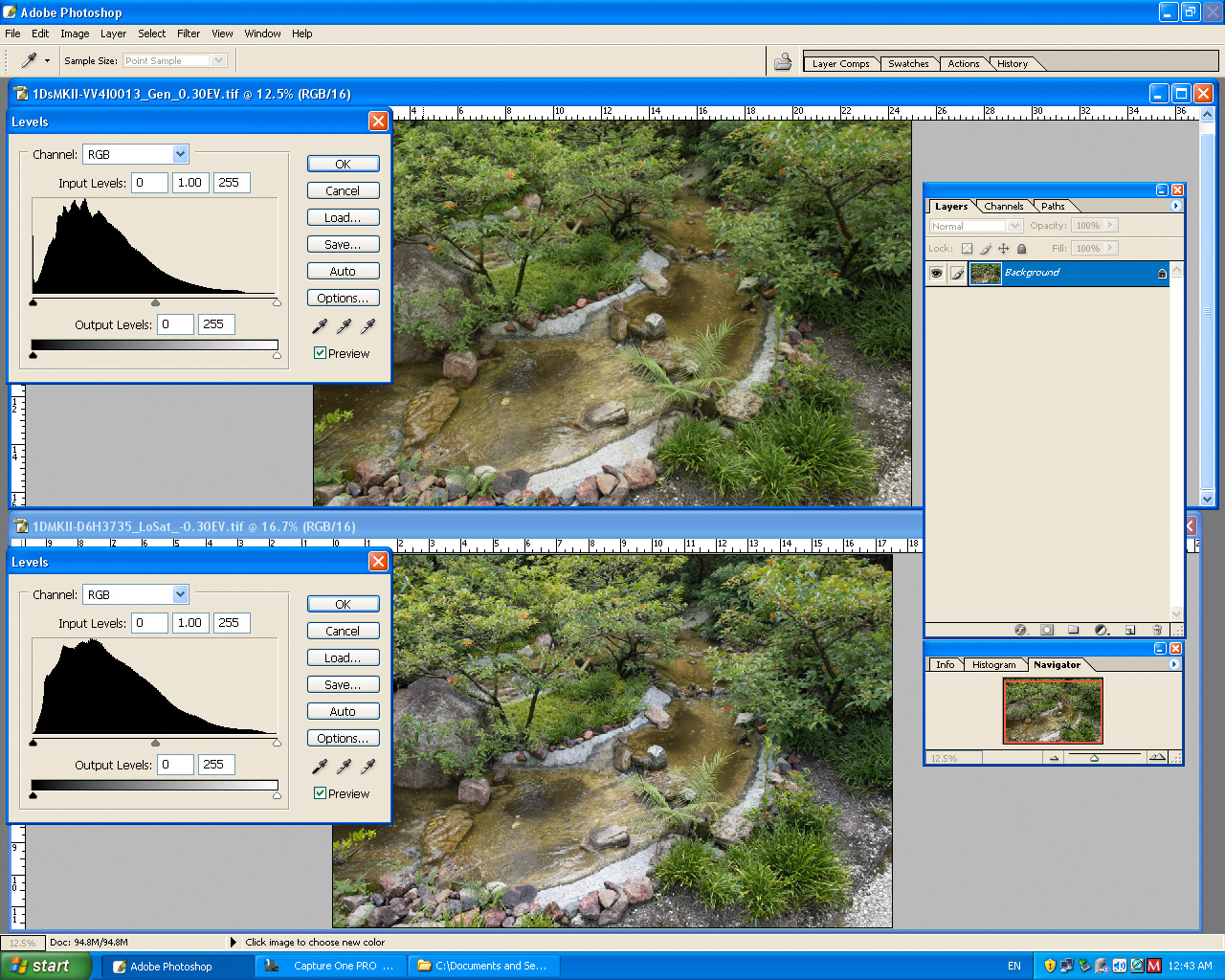Viewport: 1225px width, 980px height.
Task: Open the Layer Comps tab
Action: [x=840, y=64]
